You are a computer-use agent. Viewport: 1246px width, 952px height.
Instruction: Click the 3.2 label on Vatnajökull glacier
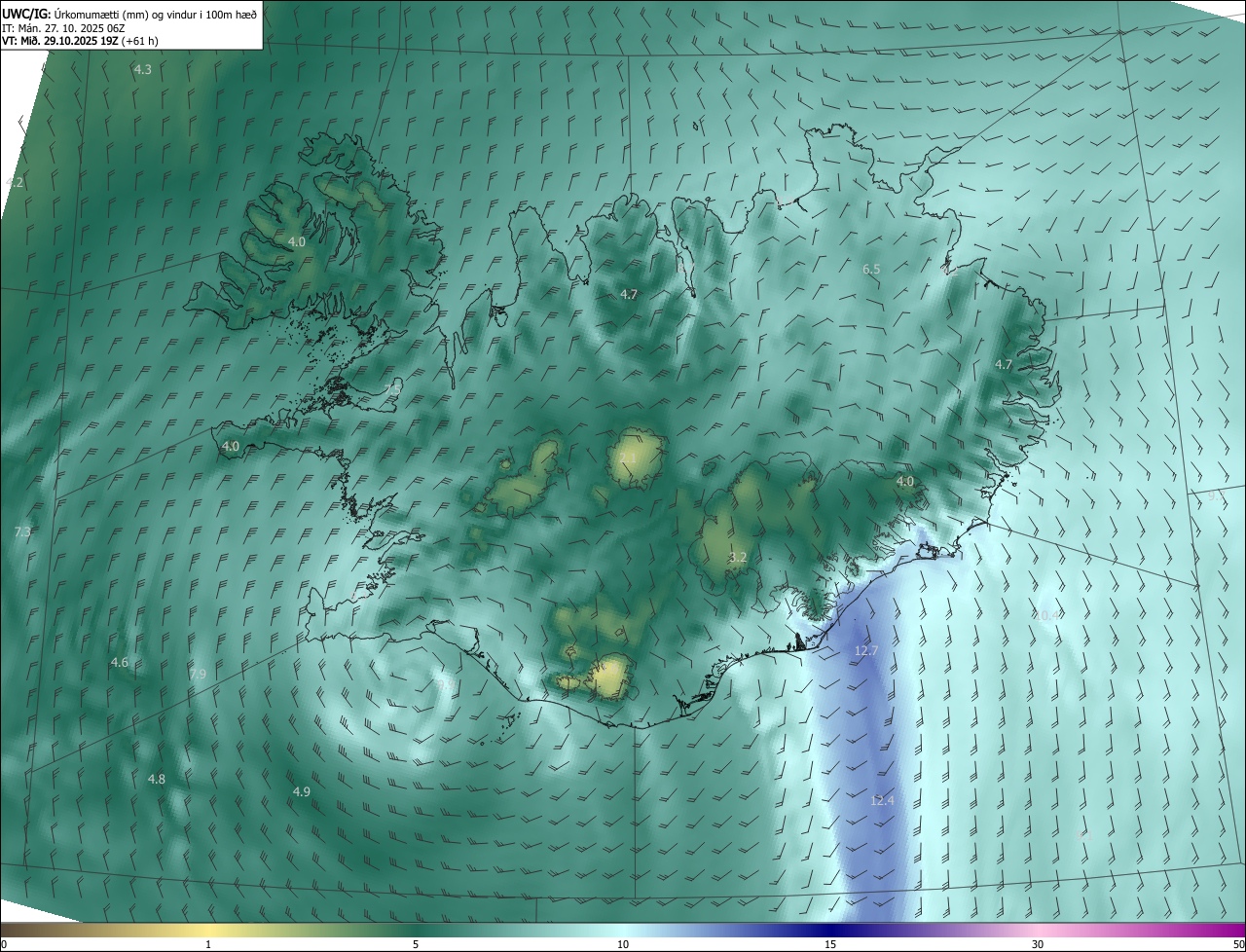738,557
